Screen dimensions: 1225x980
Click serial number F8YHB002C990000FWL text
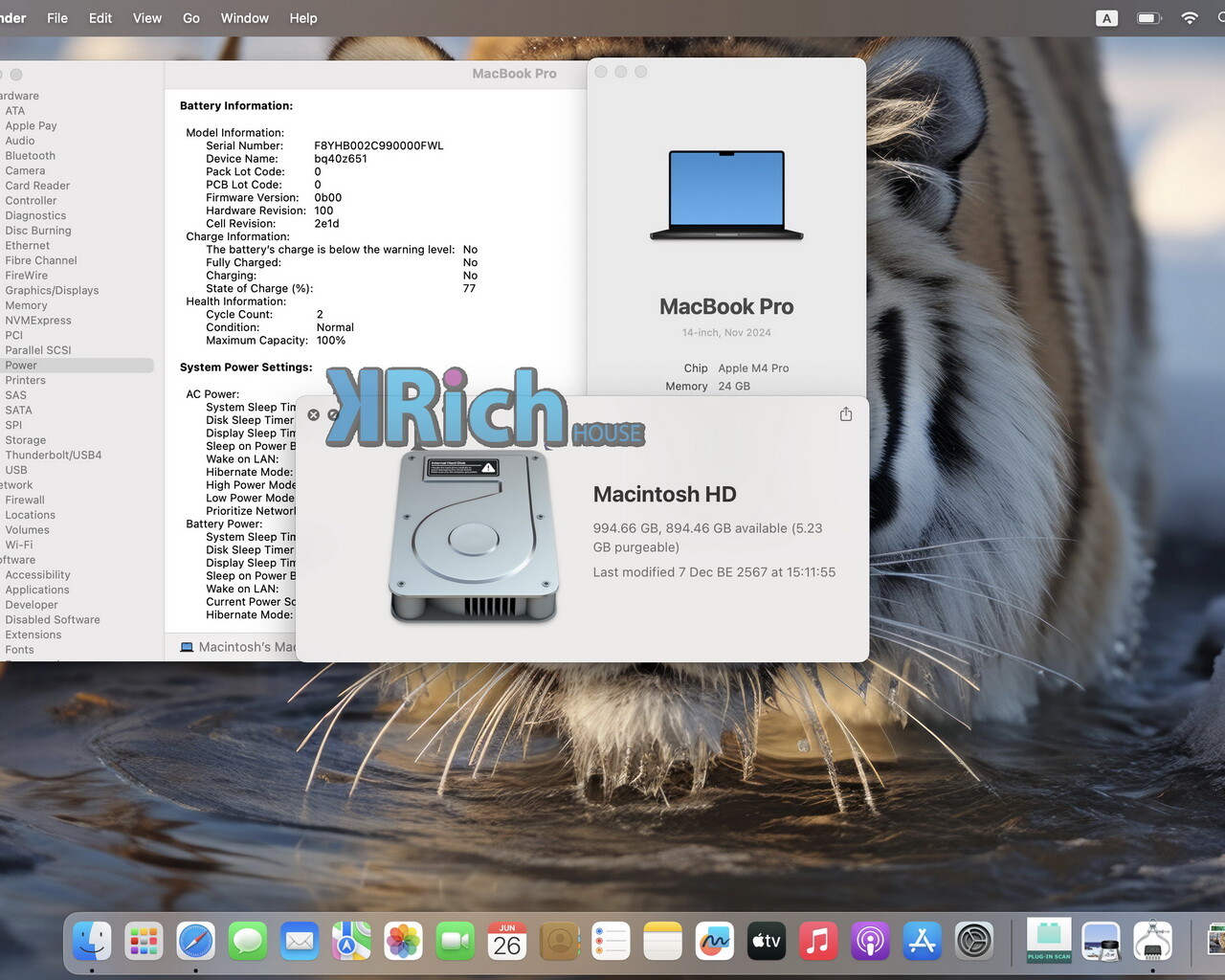(379, 146)
